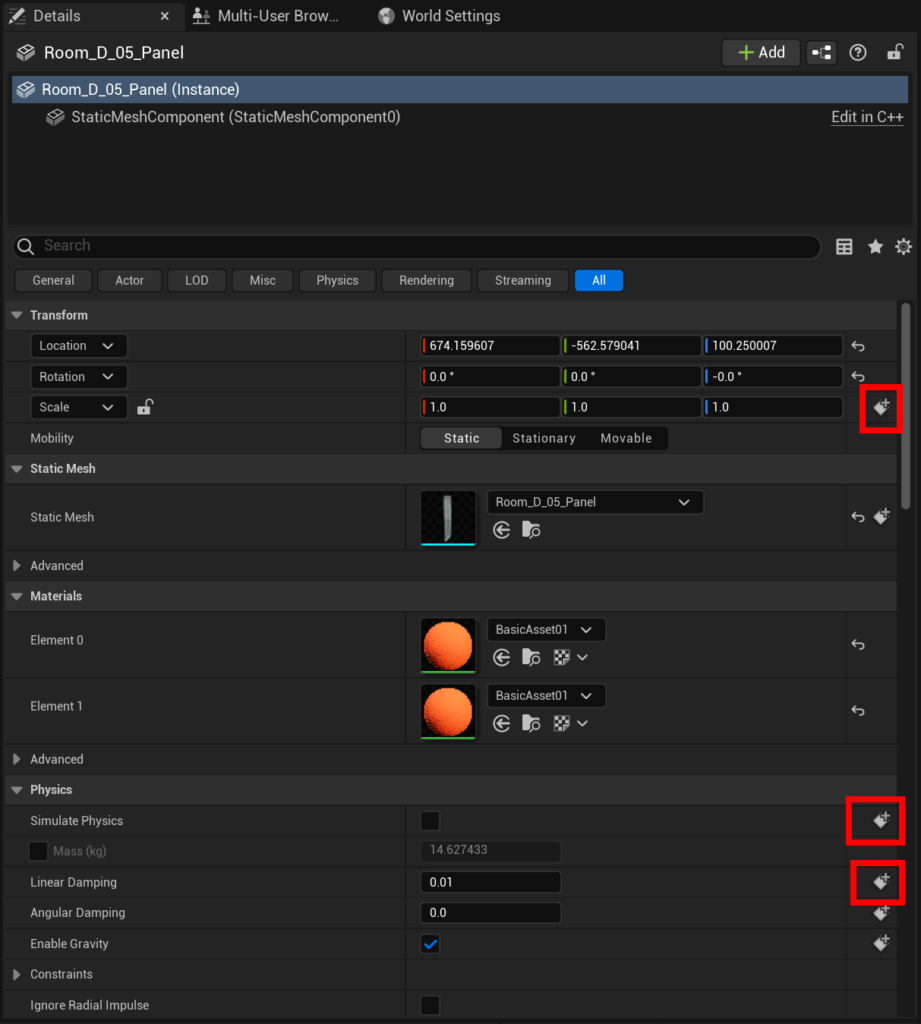The width and height of the screenshot is (921, 1024).
Task: Click the checker icon for Element 0
Action: click(562, 657)
